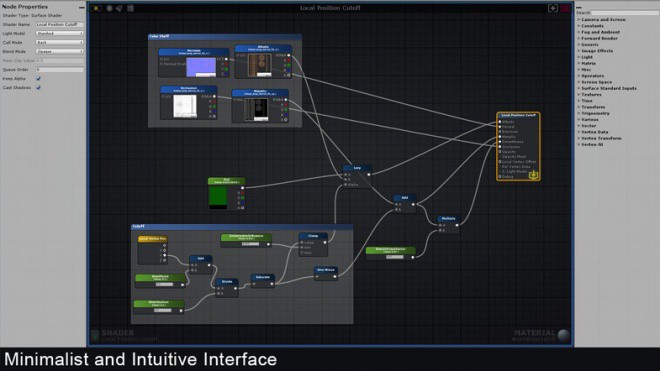Screen dimensions: 660x371
Task: Select the One Minus node header
Action: click(x=326, y=270)
